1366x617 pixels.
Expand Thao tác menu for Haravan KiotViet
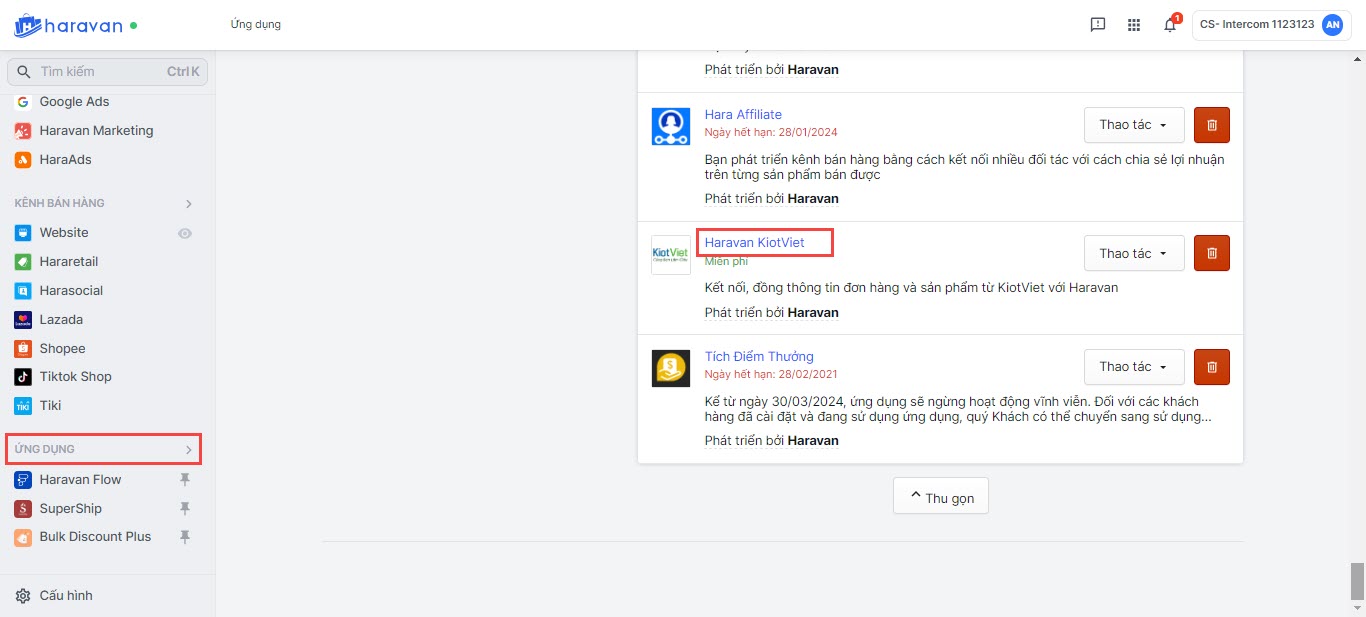click(x=1133, y=253)
